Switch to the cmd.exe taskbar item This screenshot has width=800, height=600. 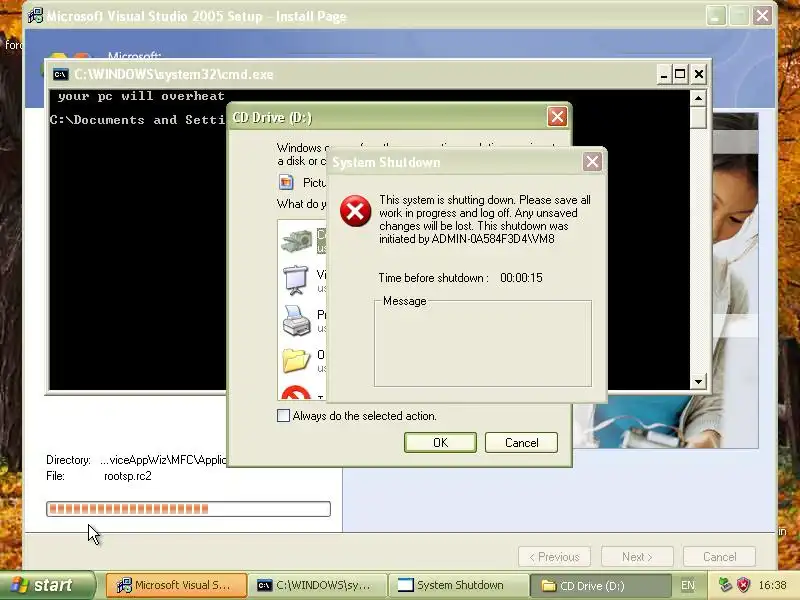tap(317, 585)
